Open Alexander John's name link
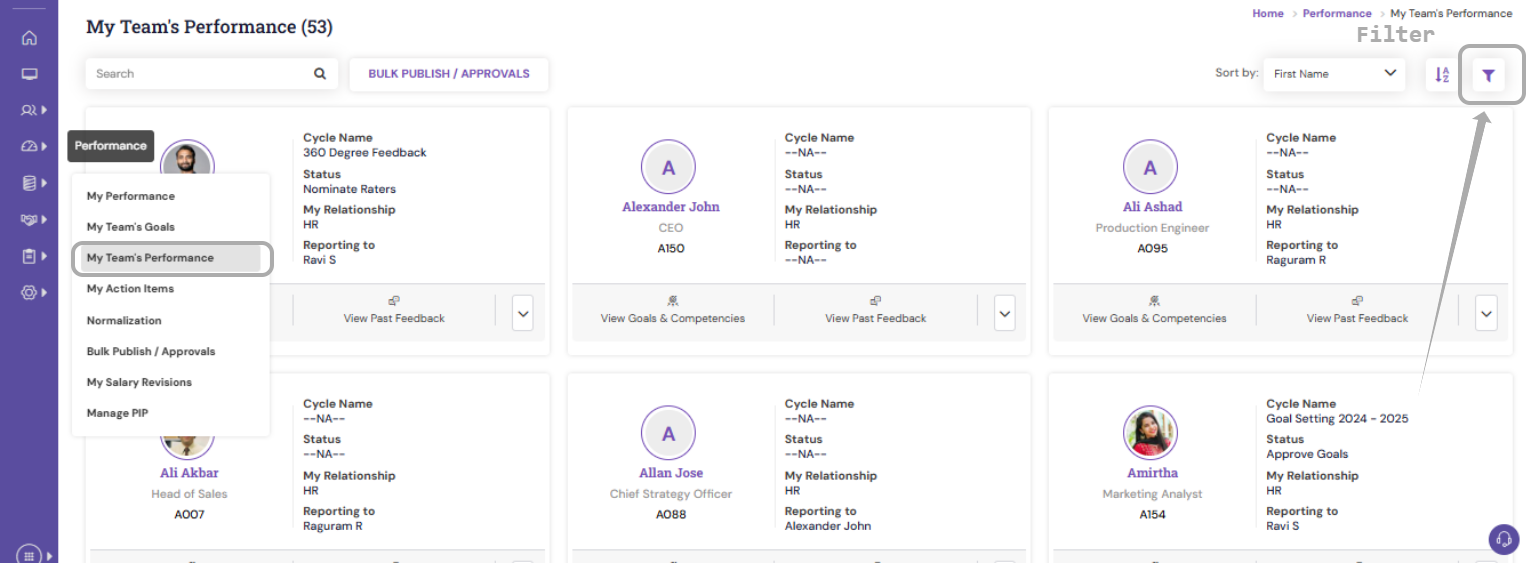The width and height of the screenshot is (1531, 563). point(670,207)
